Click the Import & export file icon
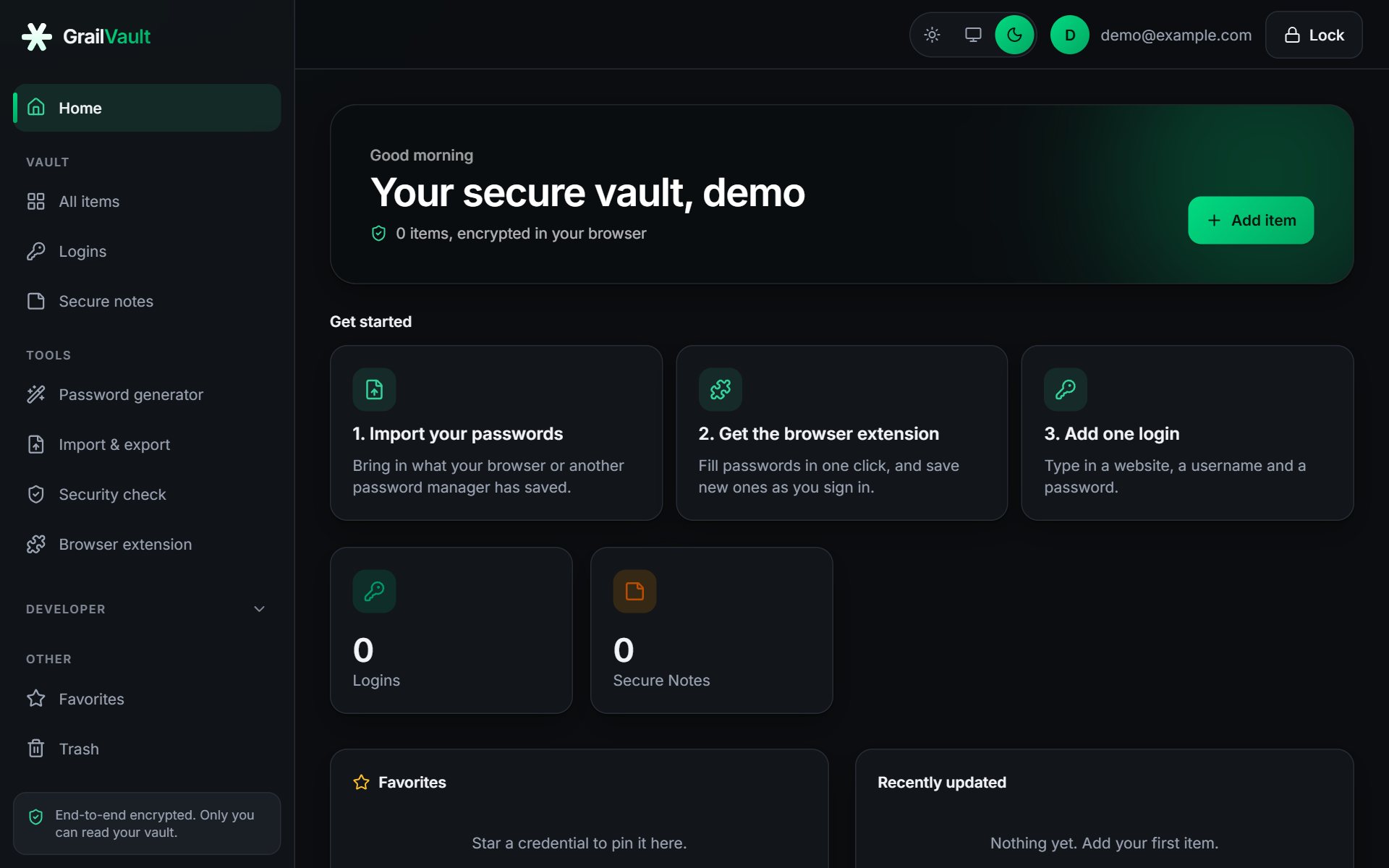The image size is (1389, 868). click(36, 444)
